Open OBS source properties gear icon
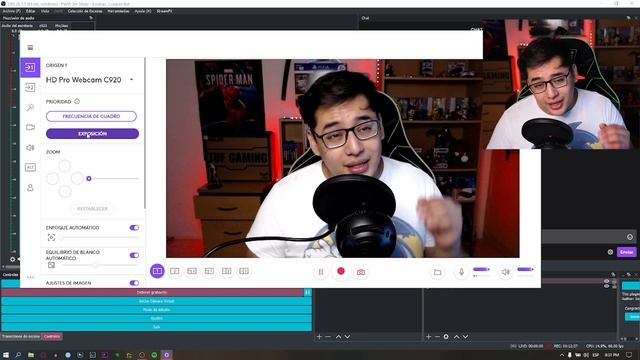The width and height of the screenshot is (640, 360). [x=446, y=337]
